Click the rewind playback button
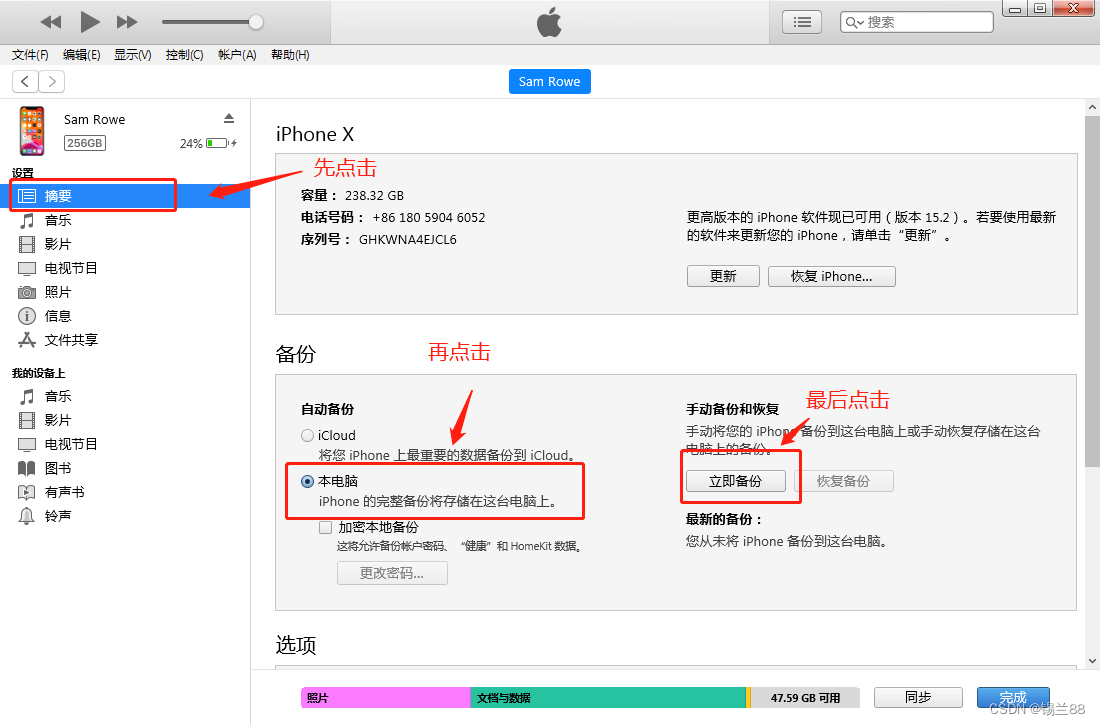1100x725 pixels. (x=51, y=22)
